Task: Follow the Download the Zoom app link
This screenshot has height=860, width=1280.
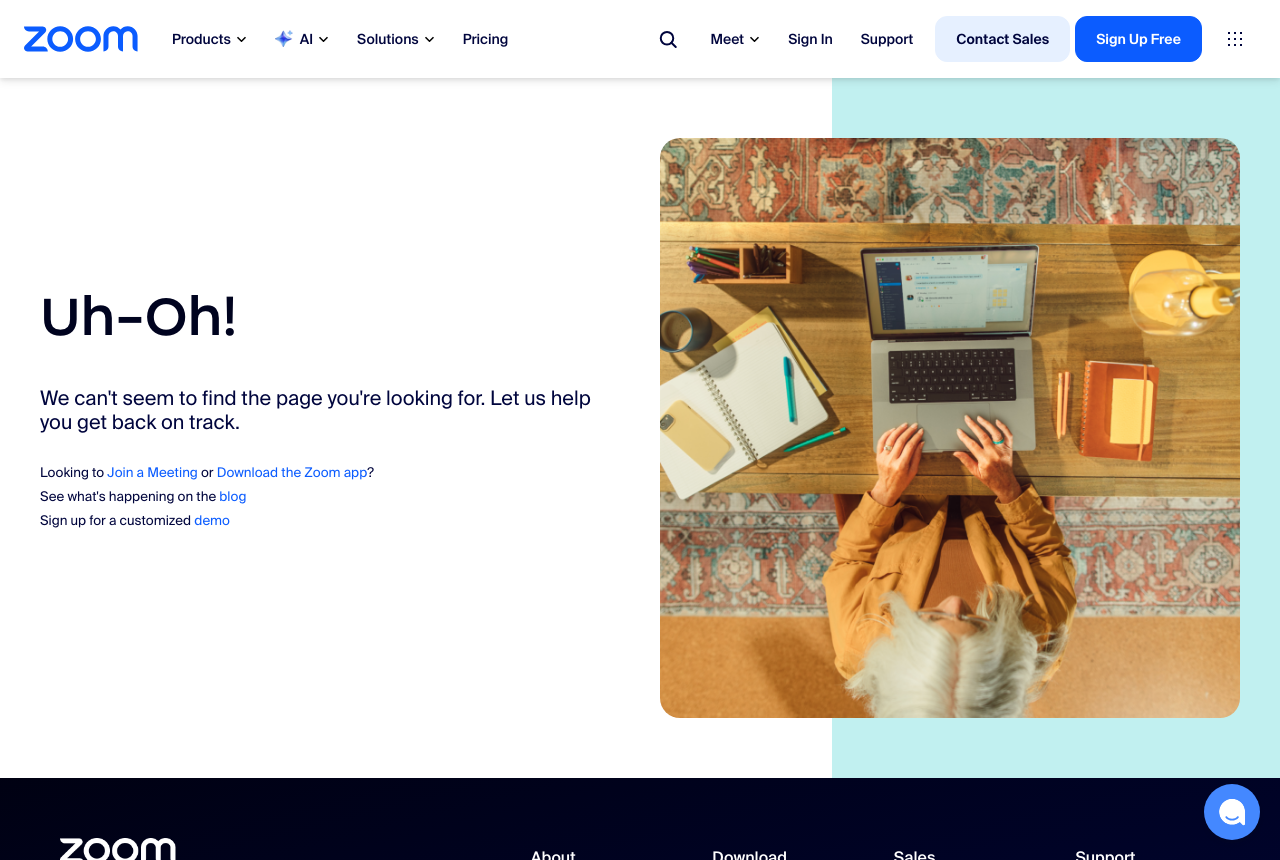Action: [x=292, y=472]
